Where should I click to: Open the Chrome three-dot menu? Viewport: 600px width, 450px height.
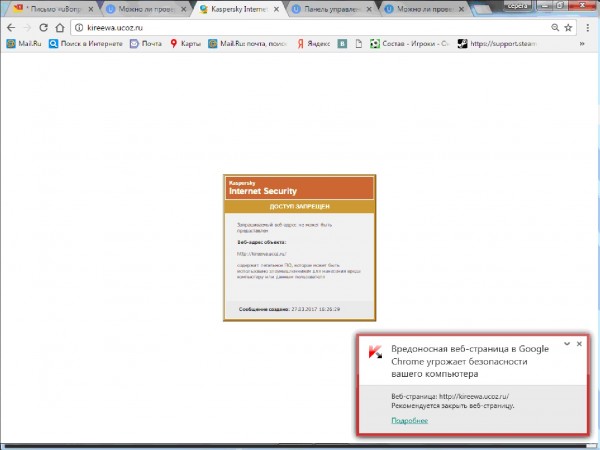pyautogui.click(x=587, y=28)
